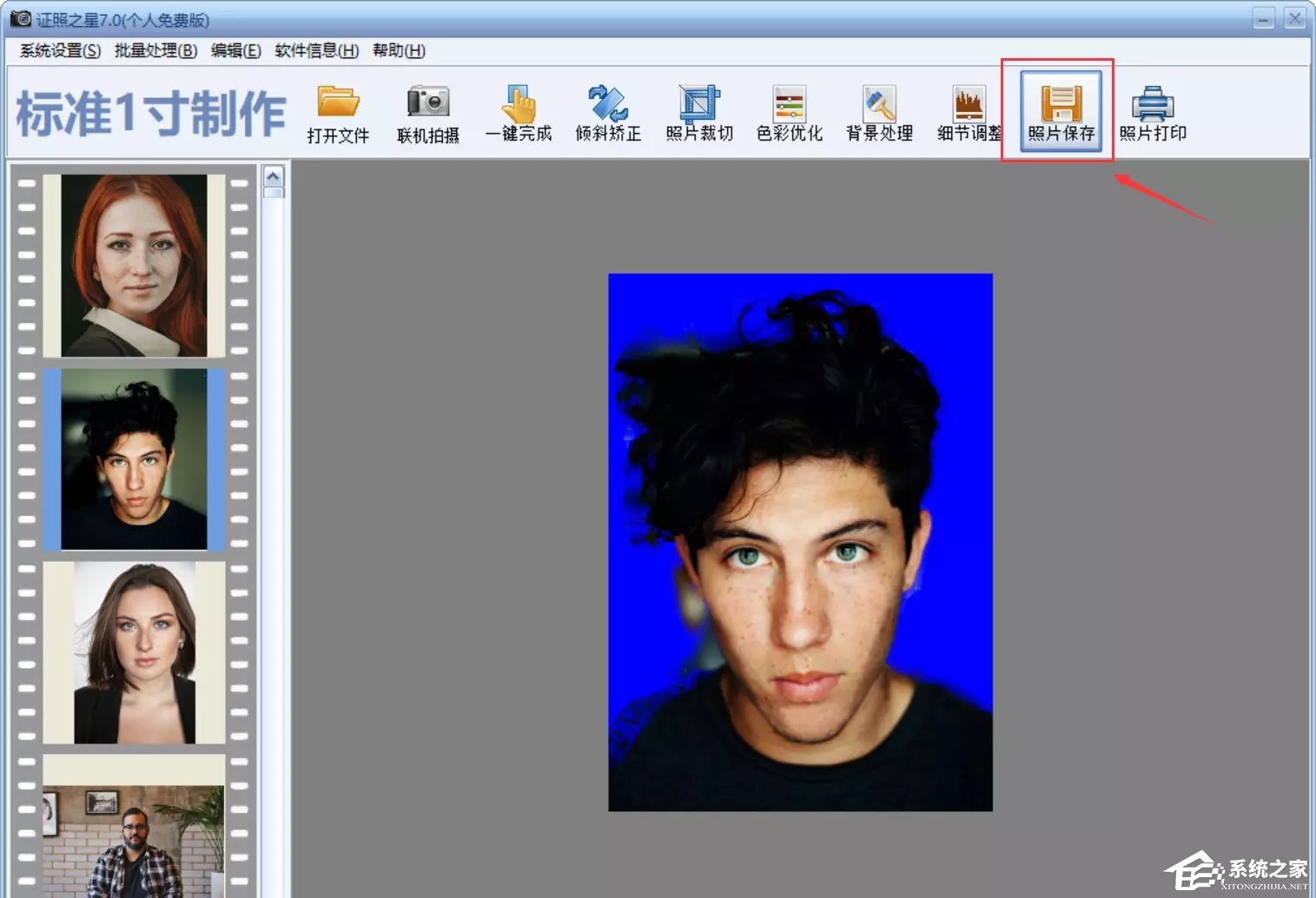Open a file with 打开文件

point(338,114)
